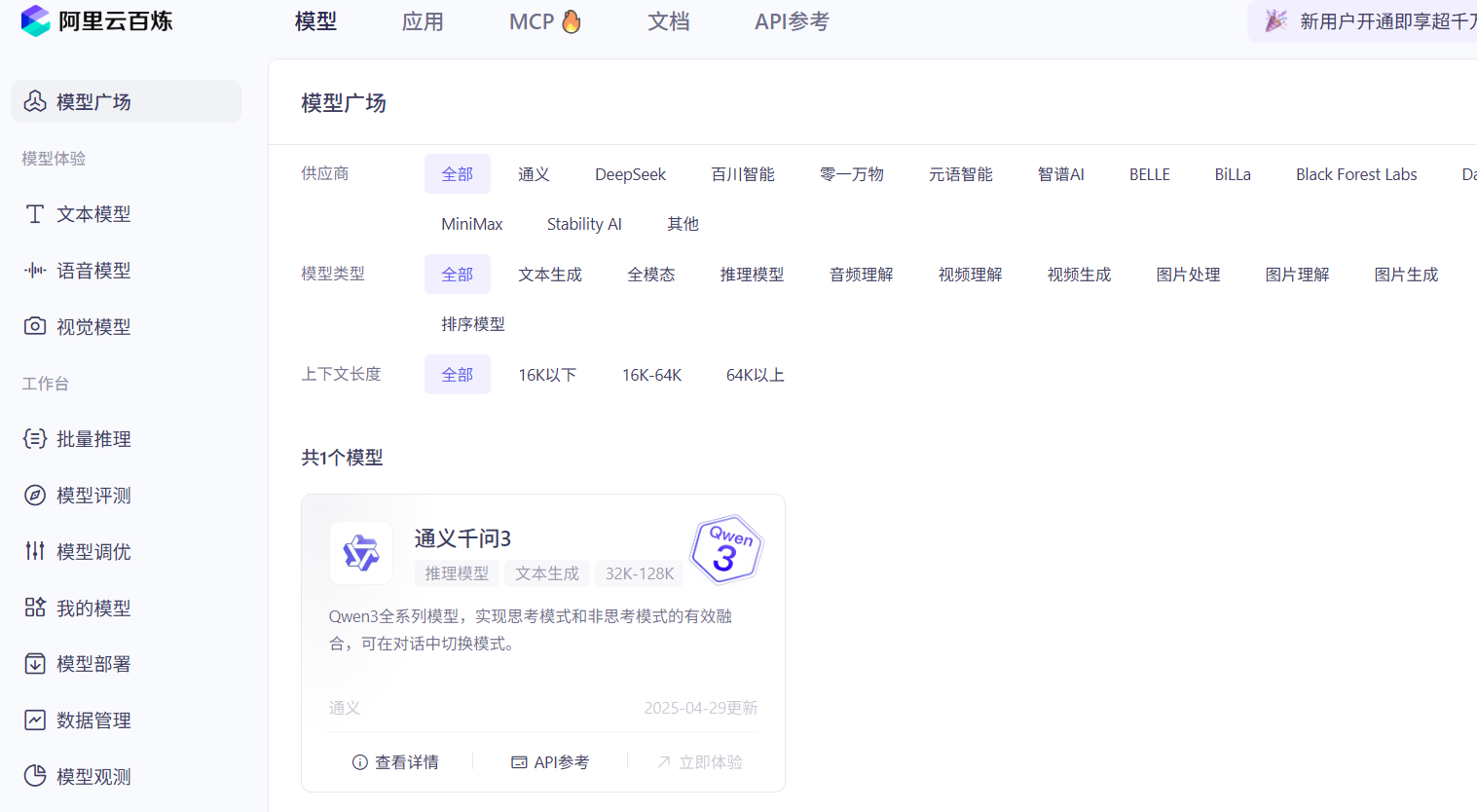The width and height of the screenshot is (1477, 812).
Task: Click the icon beside API参考 in the card
Action: 520,762
